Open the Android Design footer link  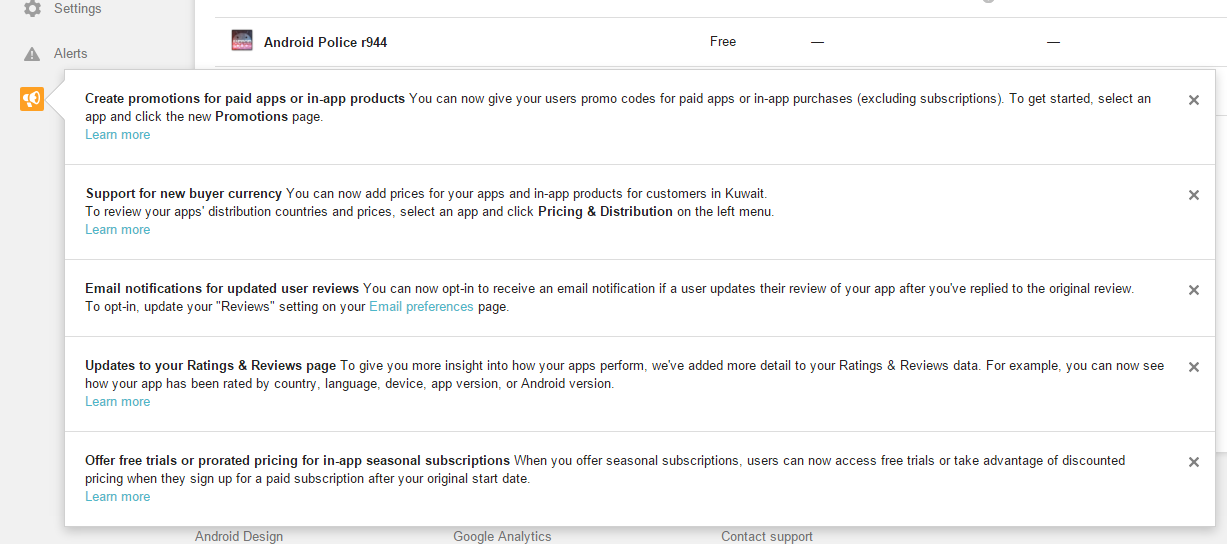[x=239, y=536]
